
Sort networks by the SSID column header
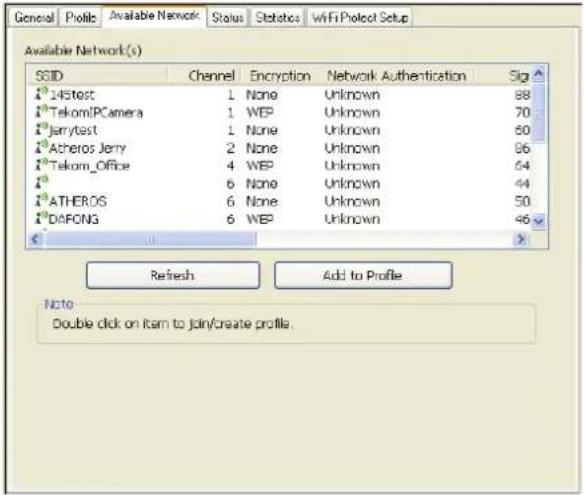coord(97,76)
